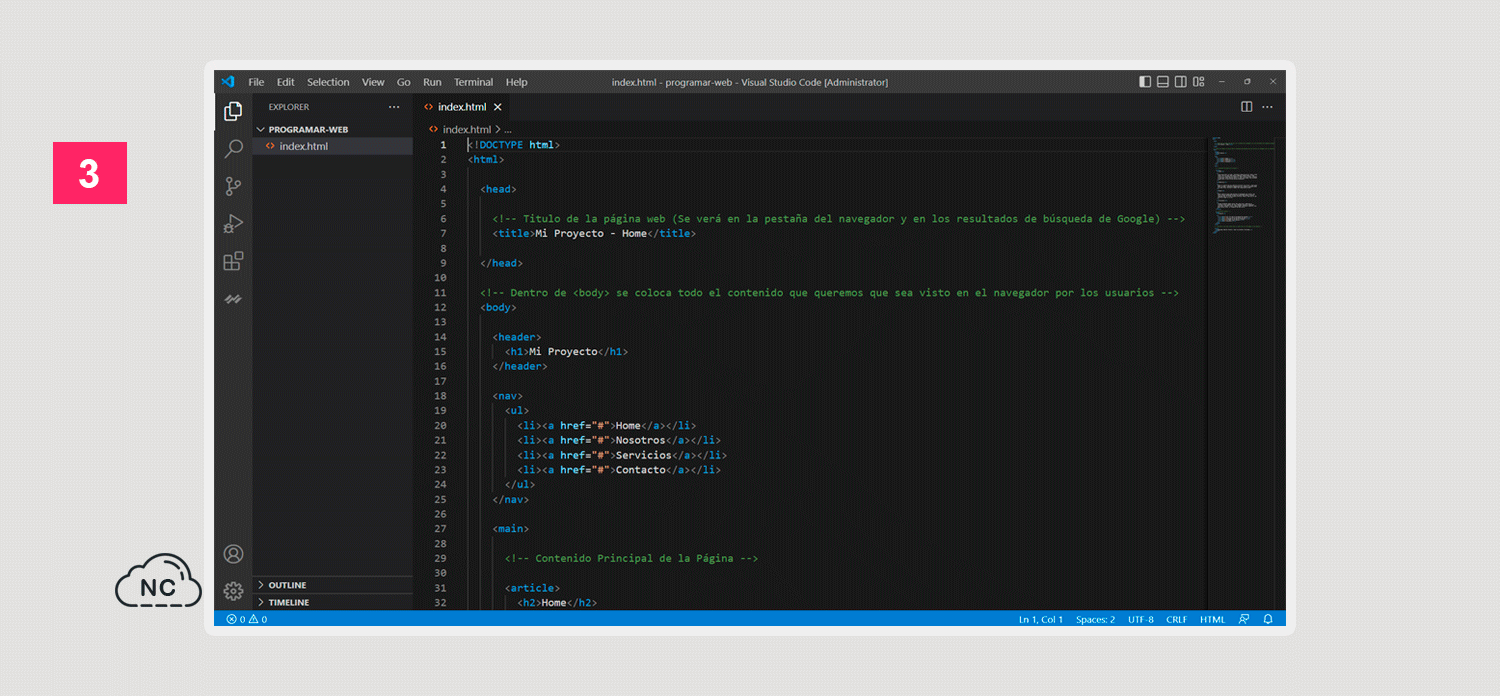This screenshot has width=1500, height=696.
Task: Change language mode via HTML indicator
Action: (x=1212, y=619)
